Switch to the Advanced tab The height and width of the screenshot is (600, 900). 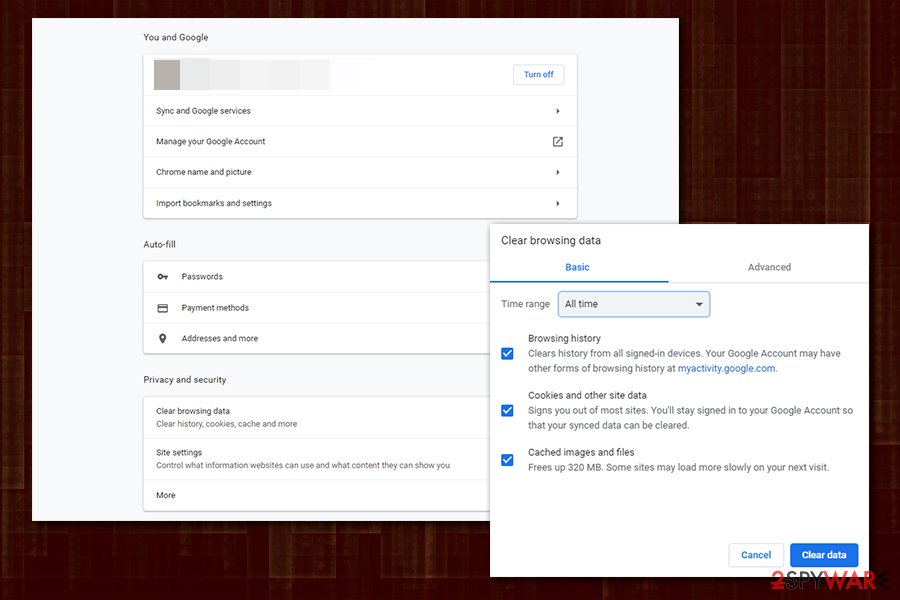pos(769,268)
